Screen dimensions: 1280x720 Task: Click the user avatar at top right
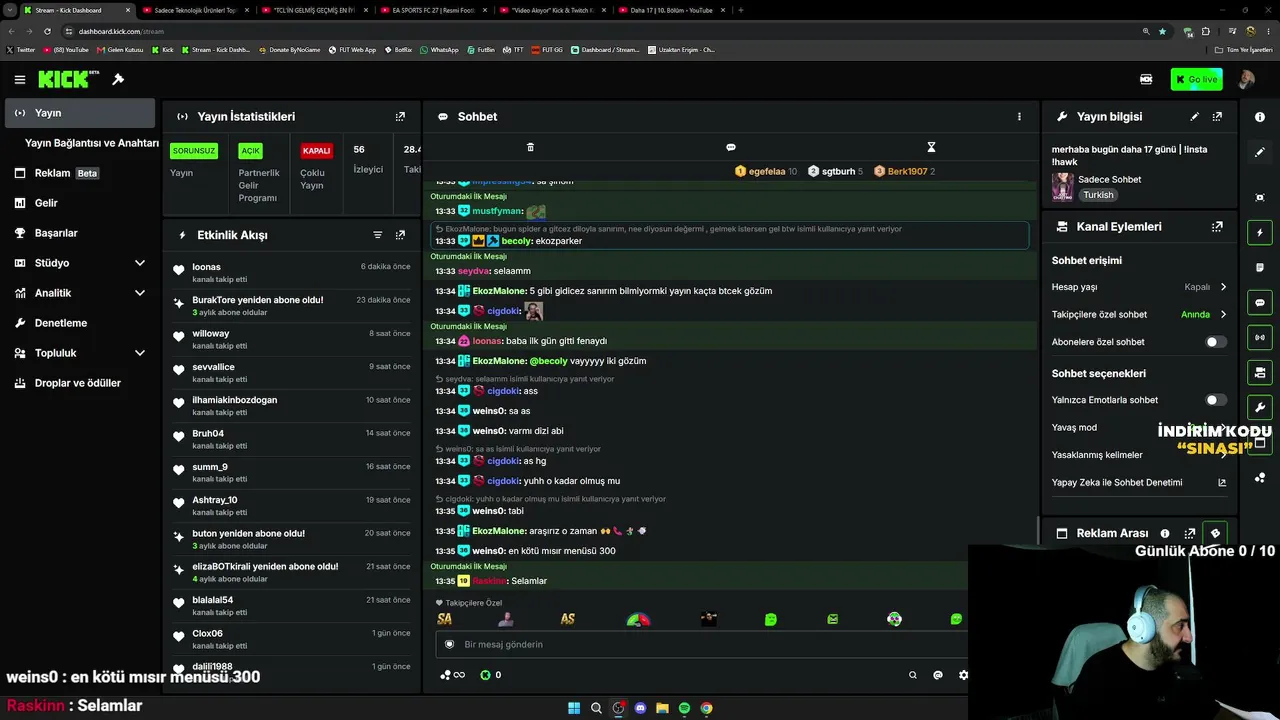[1246, 79]
